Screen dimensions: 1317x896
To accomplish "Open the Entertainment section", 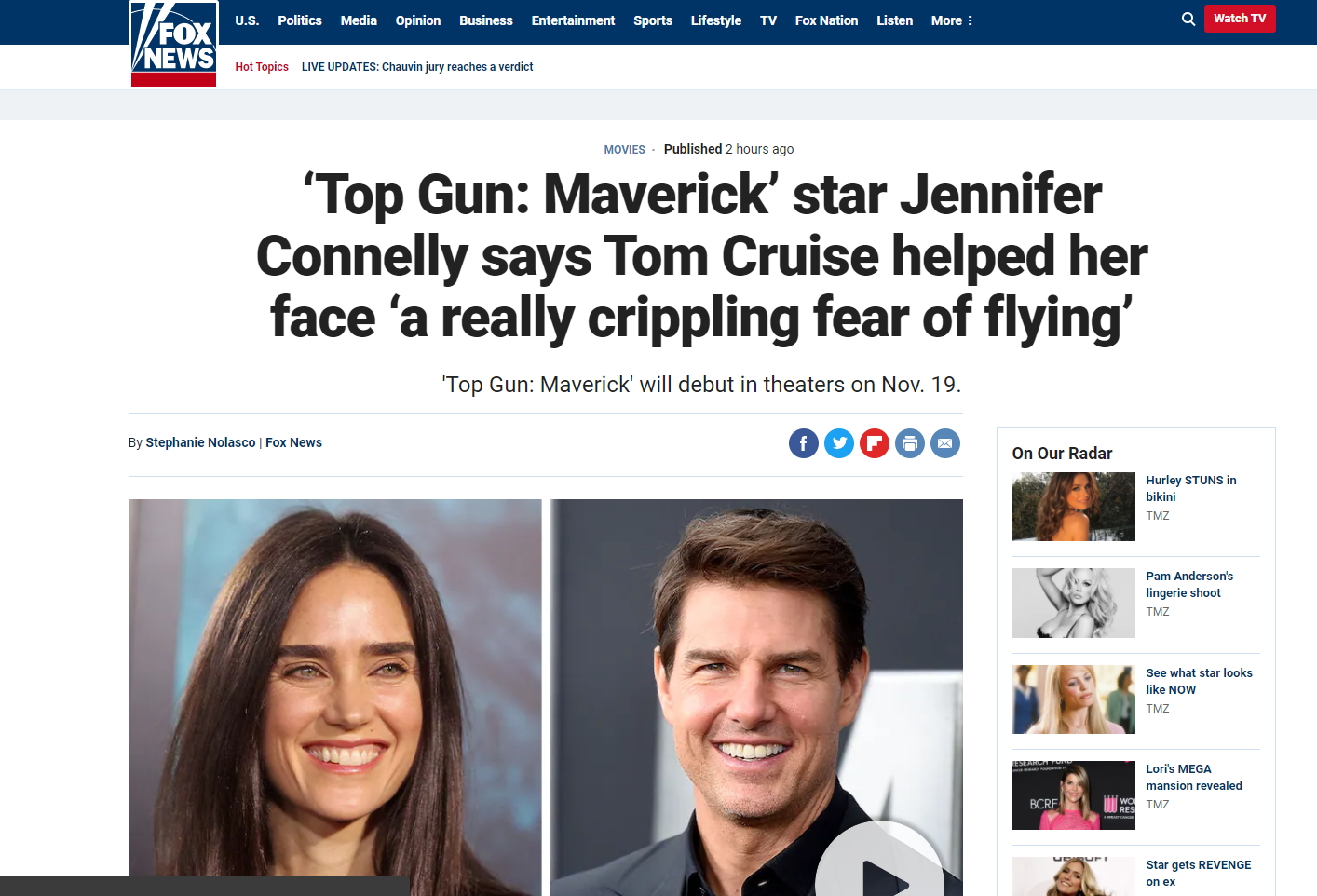I will pyautogui.click(x=573, y=20).
